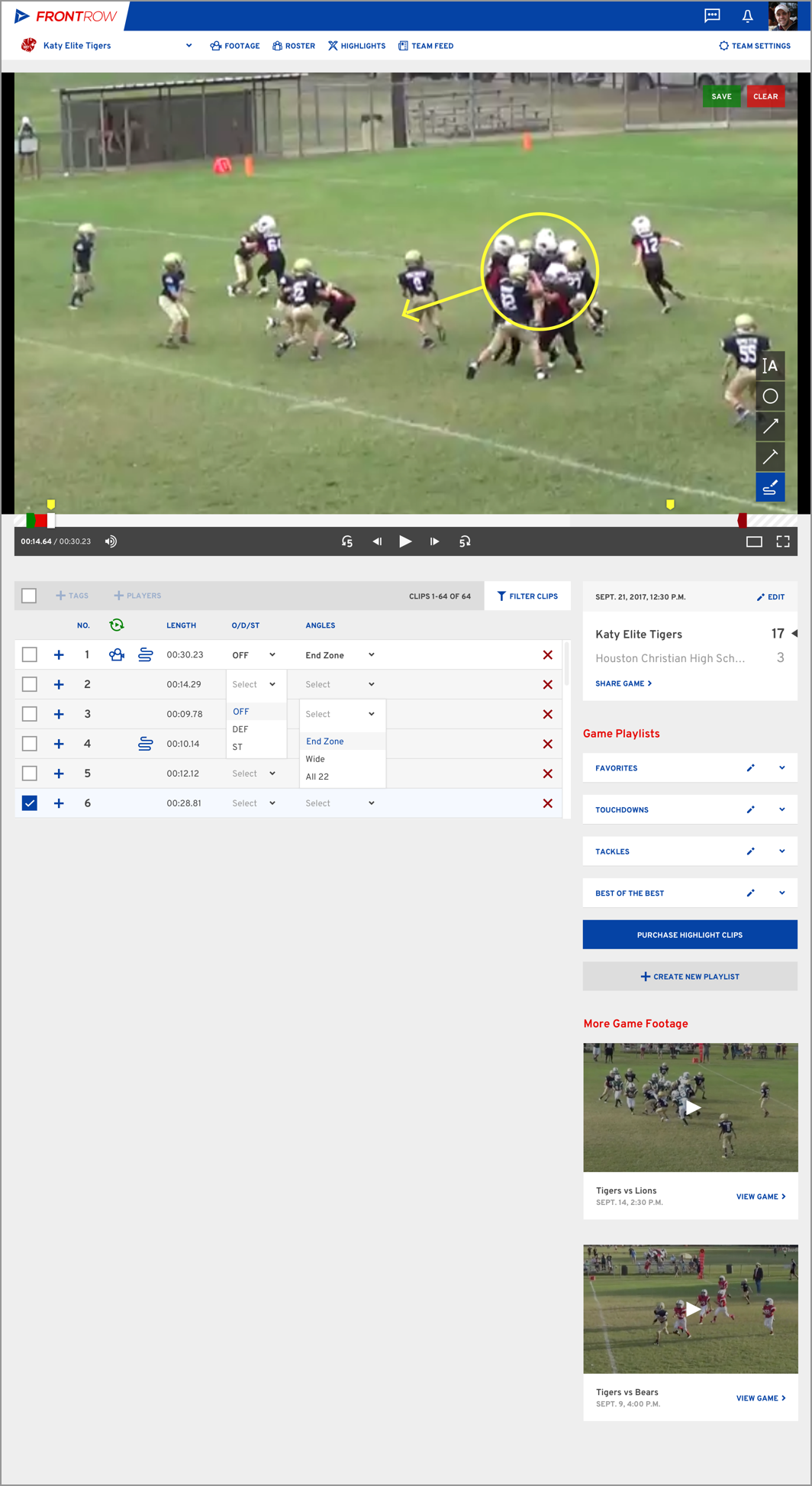Viewport: 812px width, 1486px height.
Task: Open Angles dropdown for clip 1
Action: pos(340,655)
